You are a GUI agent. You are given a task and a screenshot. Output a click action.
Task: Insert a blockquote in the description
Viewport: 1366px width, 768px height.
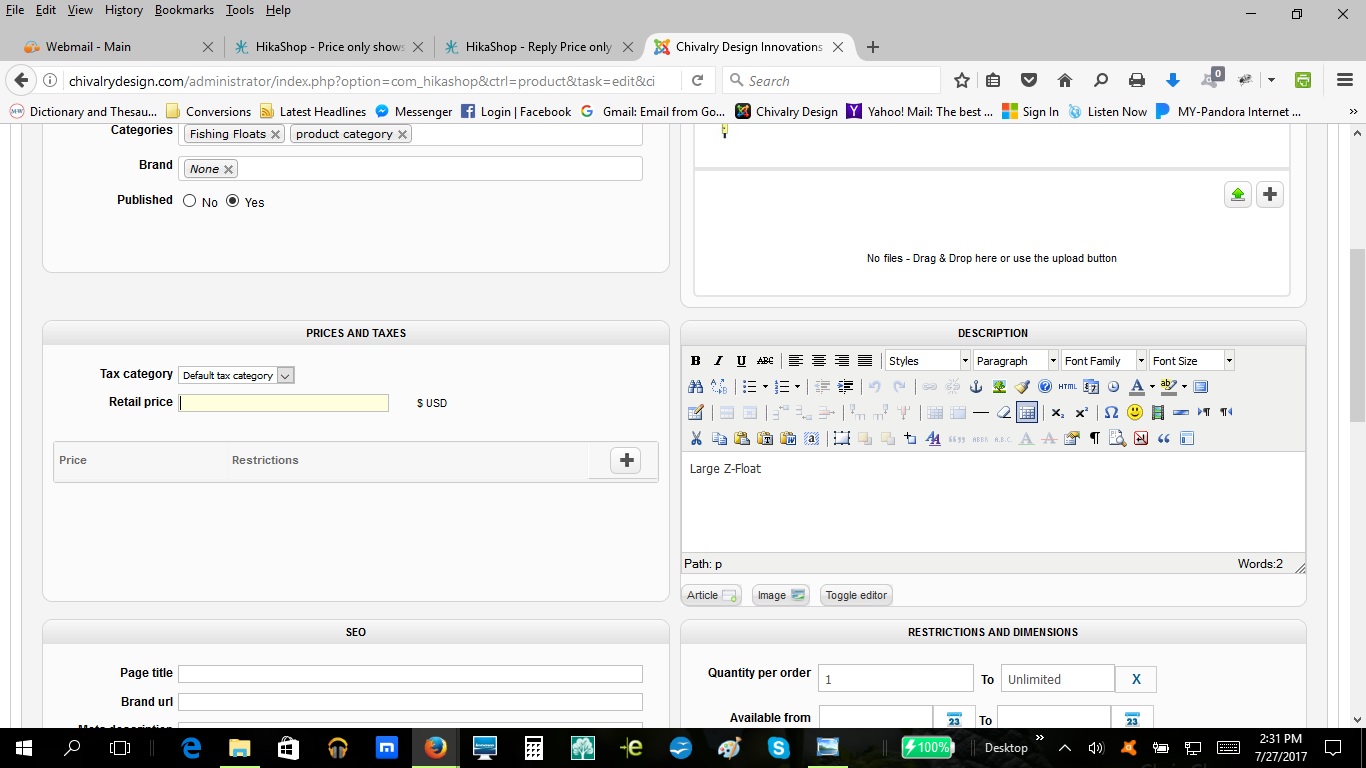(1164, 438)
